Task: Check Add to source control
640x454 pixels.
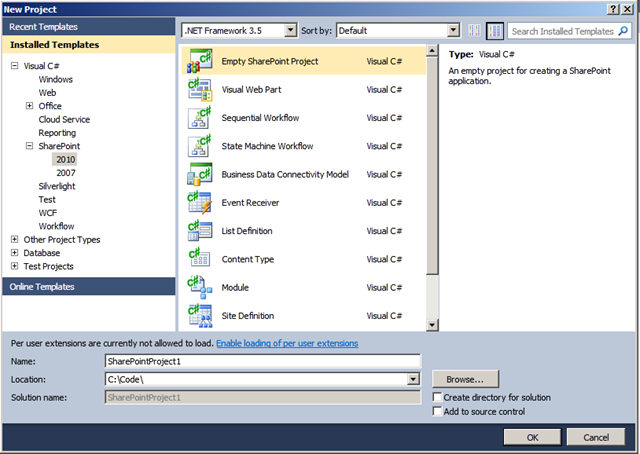Action: (x=437, y=411)
